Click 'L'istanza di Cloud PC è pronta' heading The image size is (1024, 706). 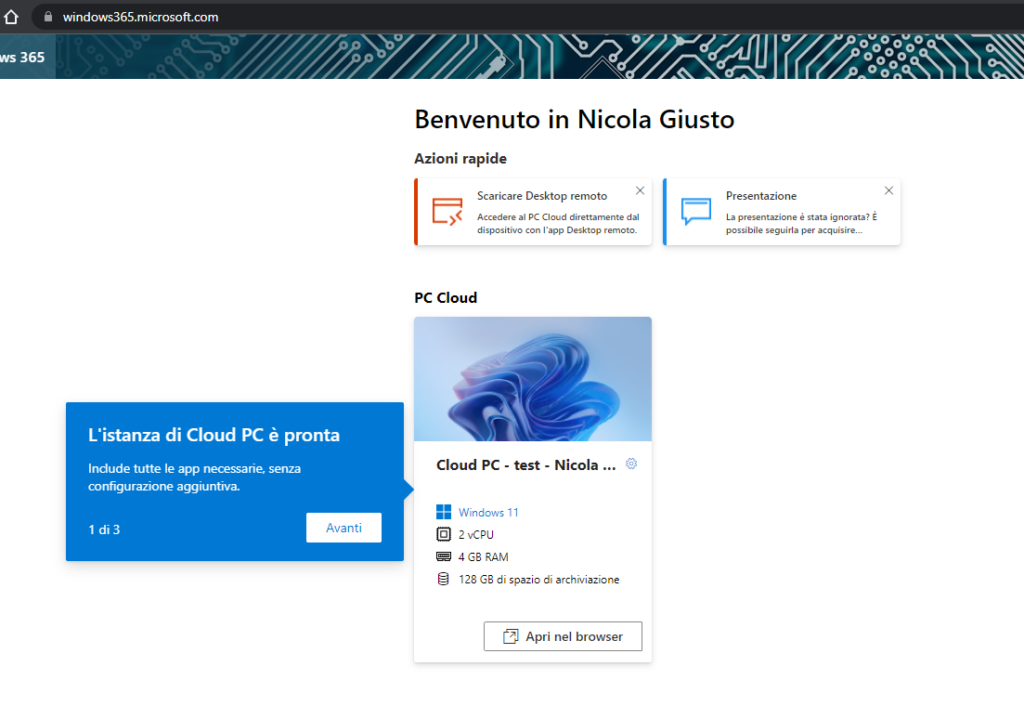click(214, 435)
